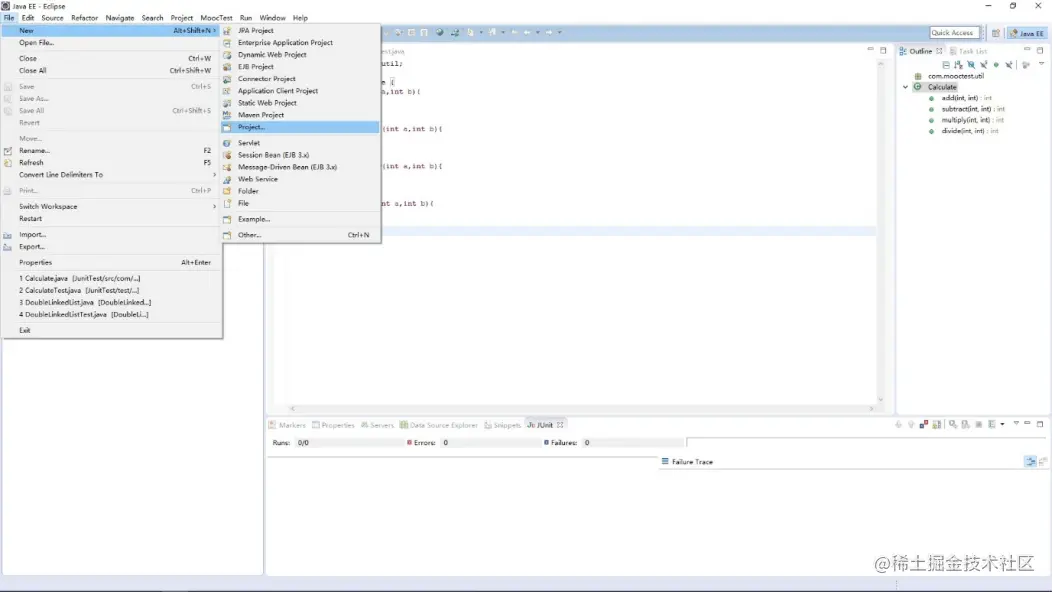Viewport: 1053px width, 592px height.
Task: Switch to the Properties tab
Action: point(333,426)
